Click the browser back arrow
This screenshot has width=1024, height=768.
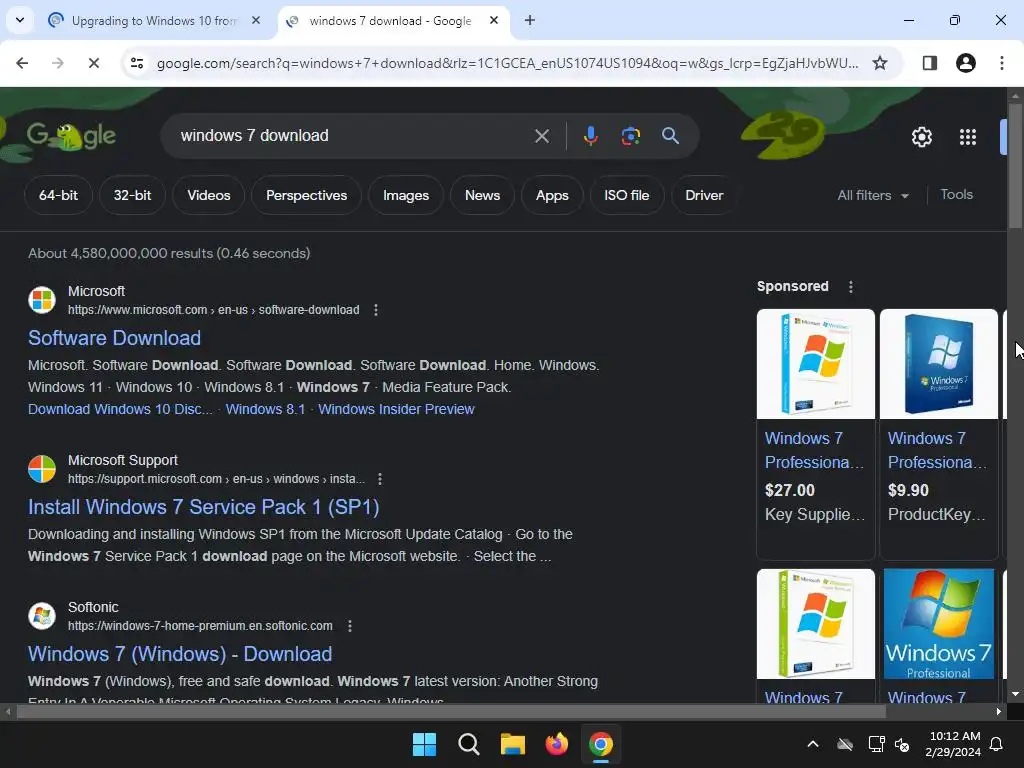[x=22, y=63]
